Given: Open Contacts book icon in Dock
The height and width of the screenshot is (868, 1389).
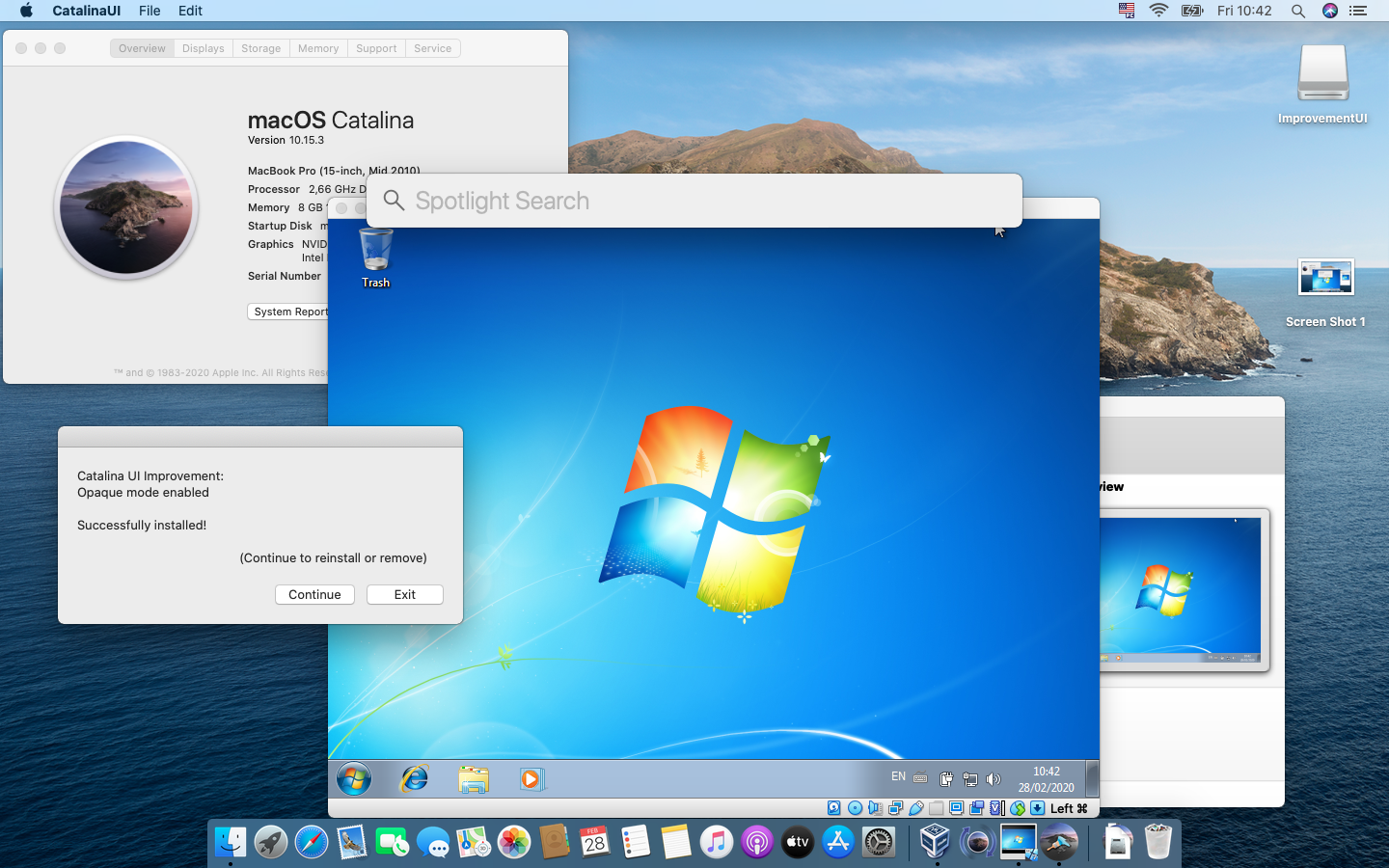Looking at the screenshot, I should pyautogui.click(x=555, y=842).
